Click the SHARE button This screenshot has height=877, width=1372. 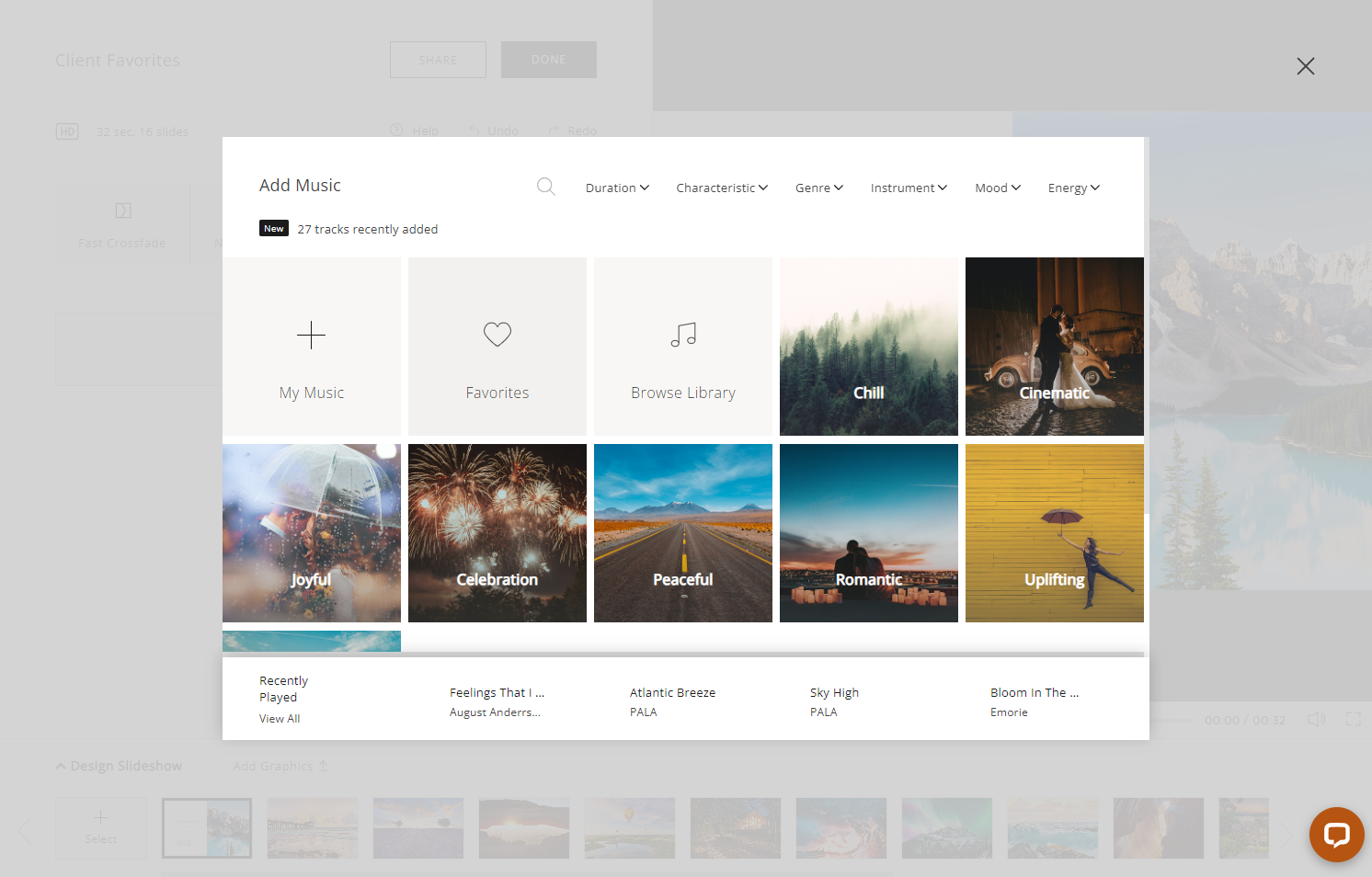(x=438, y=60)
